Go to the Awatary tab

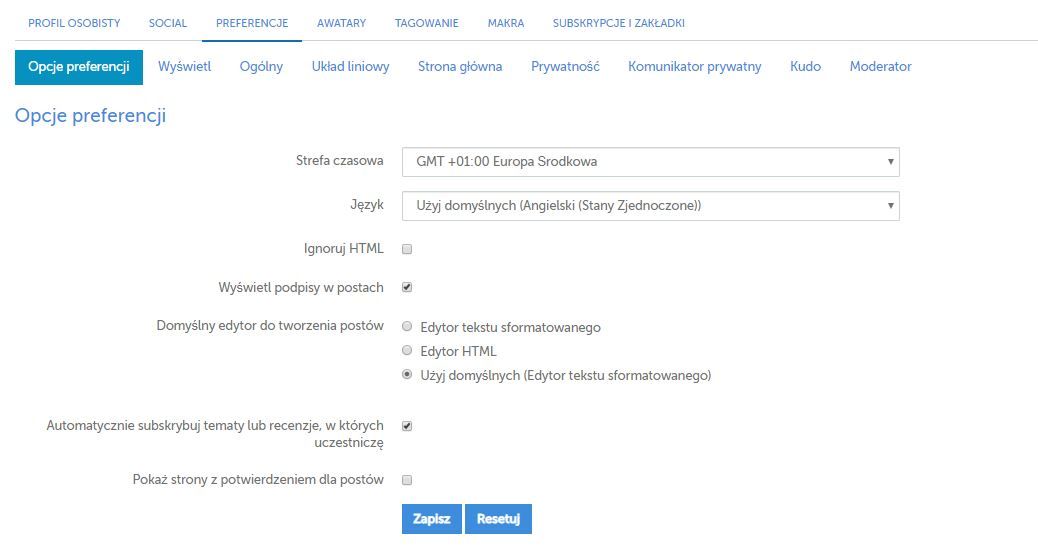click(341, 23)
